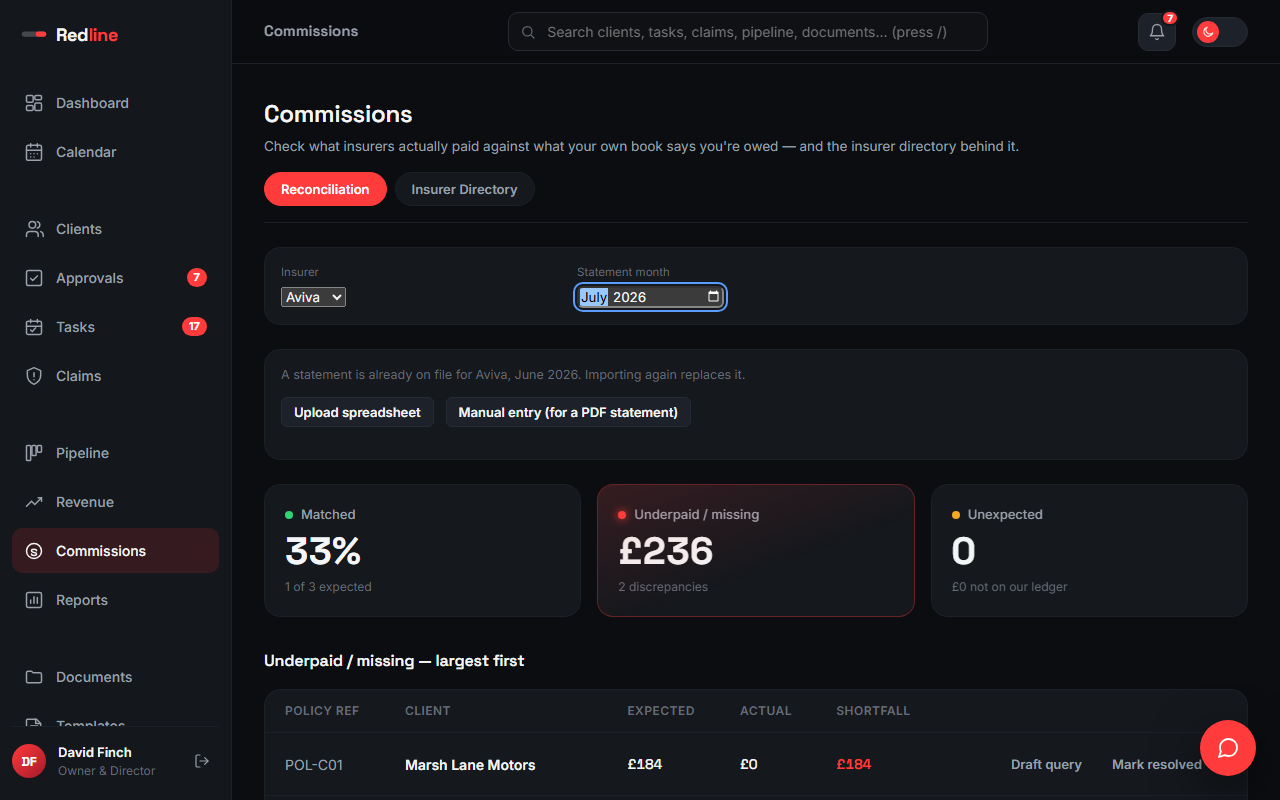Image resolution: width=1280 pixels, height=800 pixels.
Task: Click the Expected column header
Action: coord(661,711)
